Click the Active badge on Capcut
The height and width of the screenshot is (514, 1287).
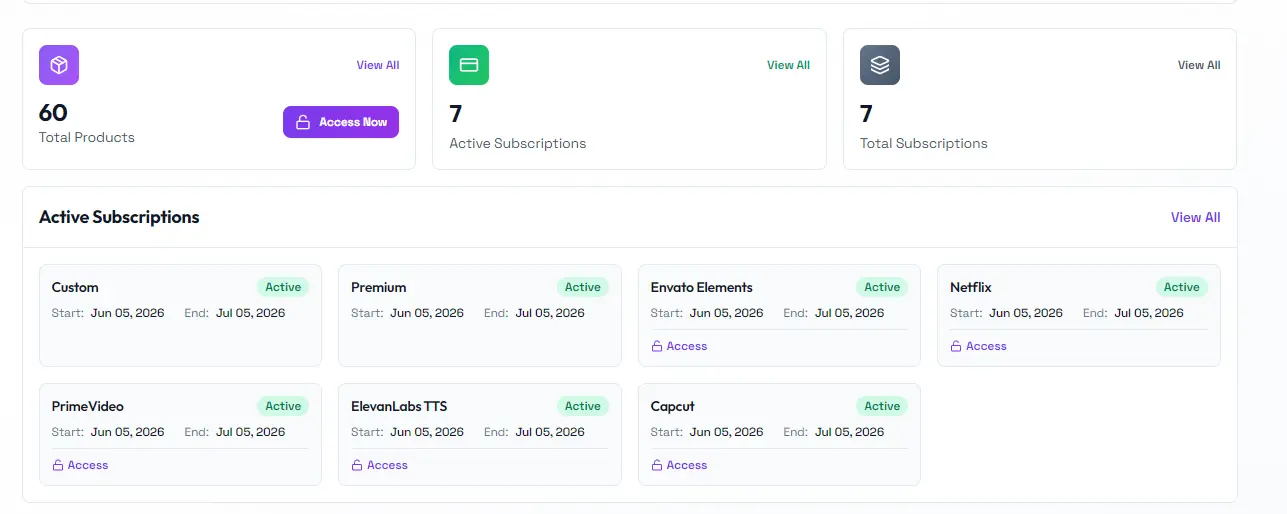[882, 406]
